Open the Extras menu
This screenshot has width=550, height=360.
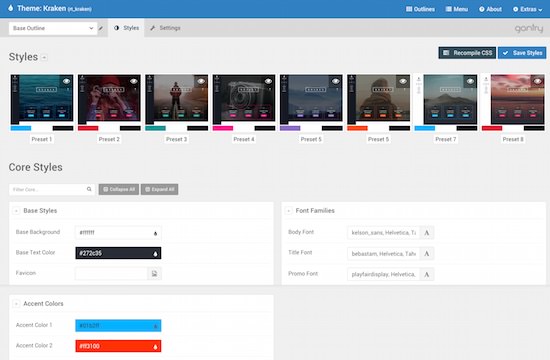coord(527,9)
